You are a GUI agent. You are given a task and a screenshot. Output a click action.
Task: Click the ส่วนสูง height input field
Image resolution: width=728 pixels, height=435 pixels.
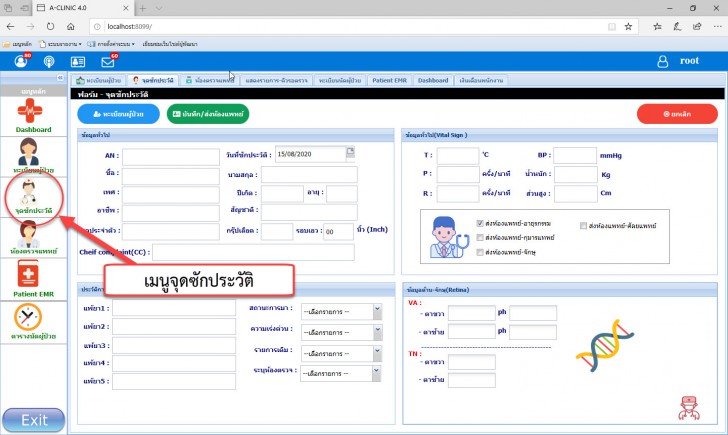point(576,194)
